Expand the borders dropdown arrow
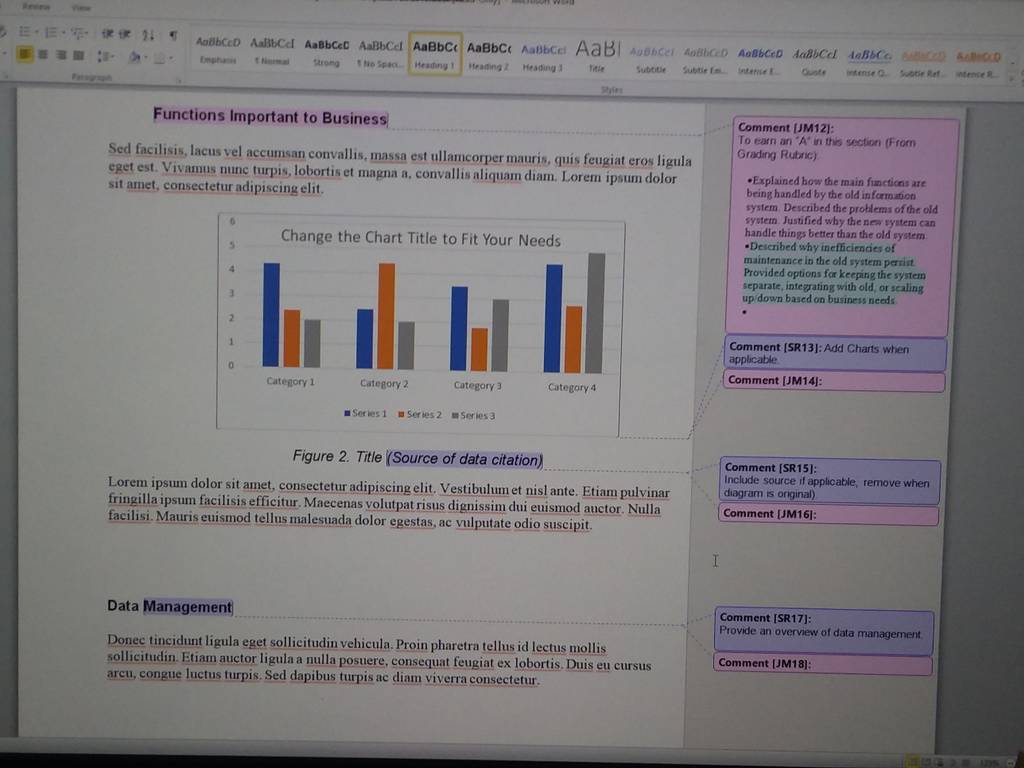The image size is (1024, 768). pyautogui.click(x=171, y=59)
